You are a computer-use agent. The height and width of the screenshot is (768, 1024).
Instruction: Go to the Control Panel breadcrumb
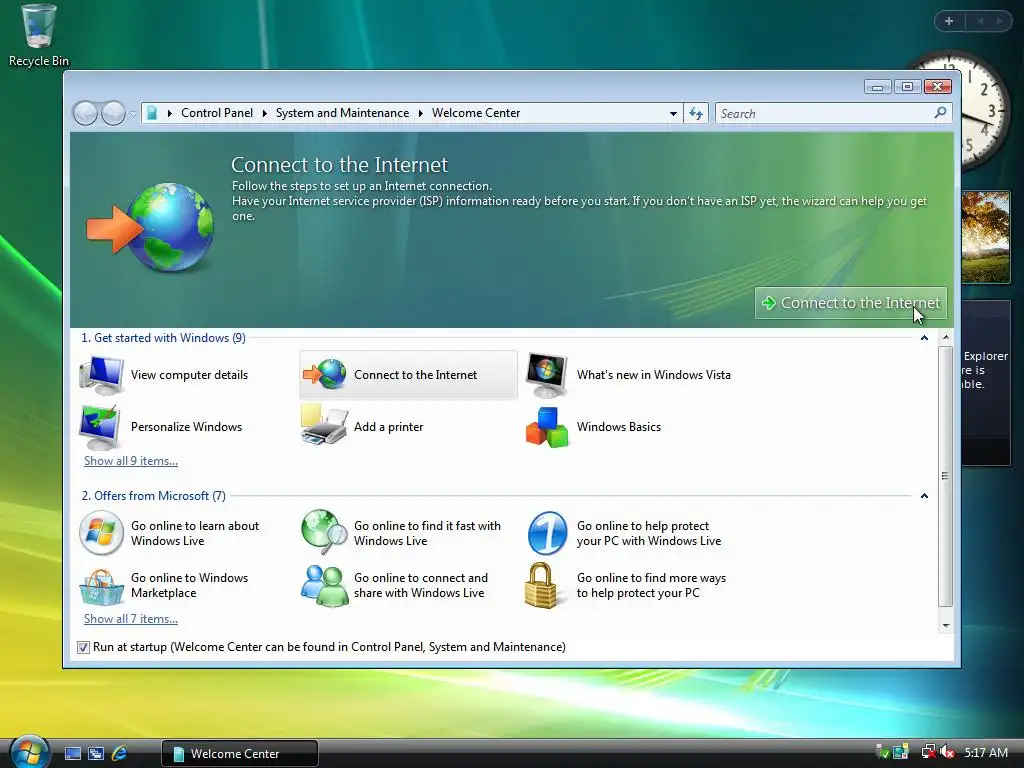coord(217,113)
